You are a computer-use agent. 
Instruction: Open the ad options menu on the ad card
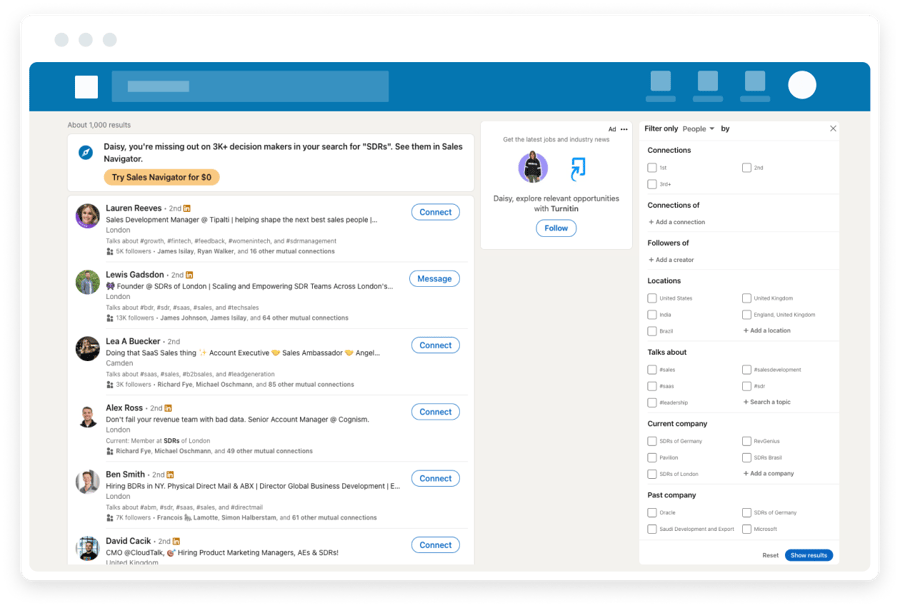pos(623,130)
